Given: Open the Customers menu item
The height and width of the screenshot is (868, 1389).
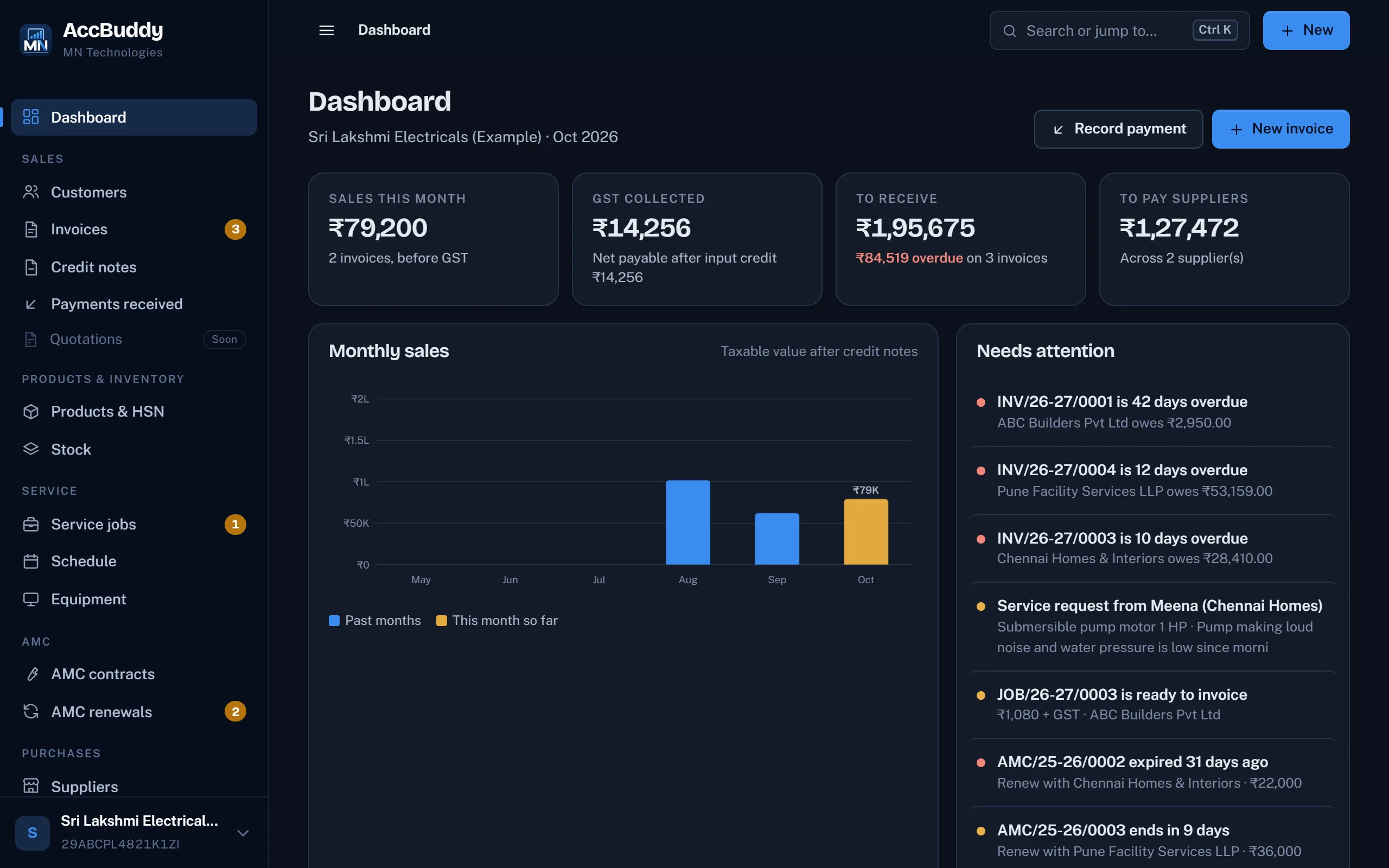Looking at the screenshot, I should pyautogui.click(x=133, y=192).
